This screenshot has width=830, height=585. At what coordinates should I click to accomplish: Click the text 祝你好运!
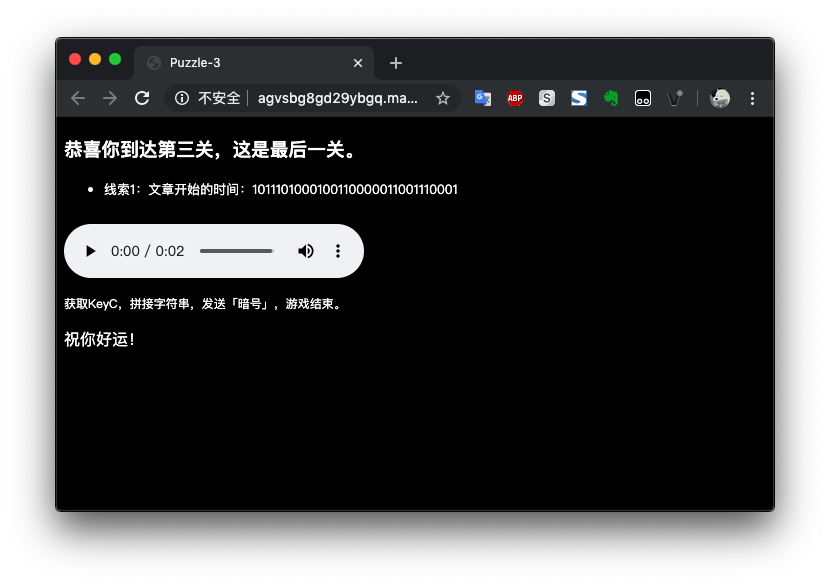[100, 339]
